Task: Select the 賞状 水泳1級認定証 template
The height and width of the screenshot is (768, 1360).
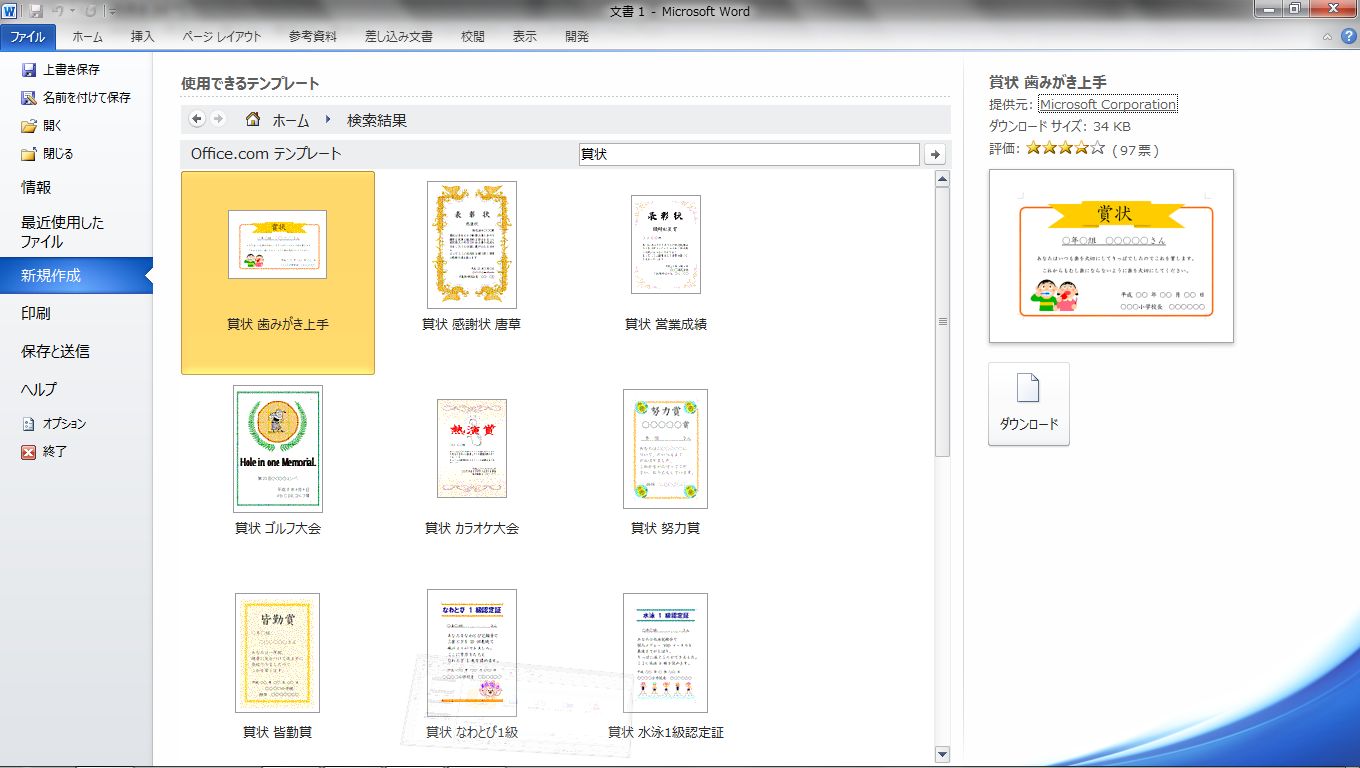Action: (666, 666)
